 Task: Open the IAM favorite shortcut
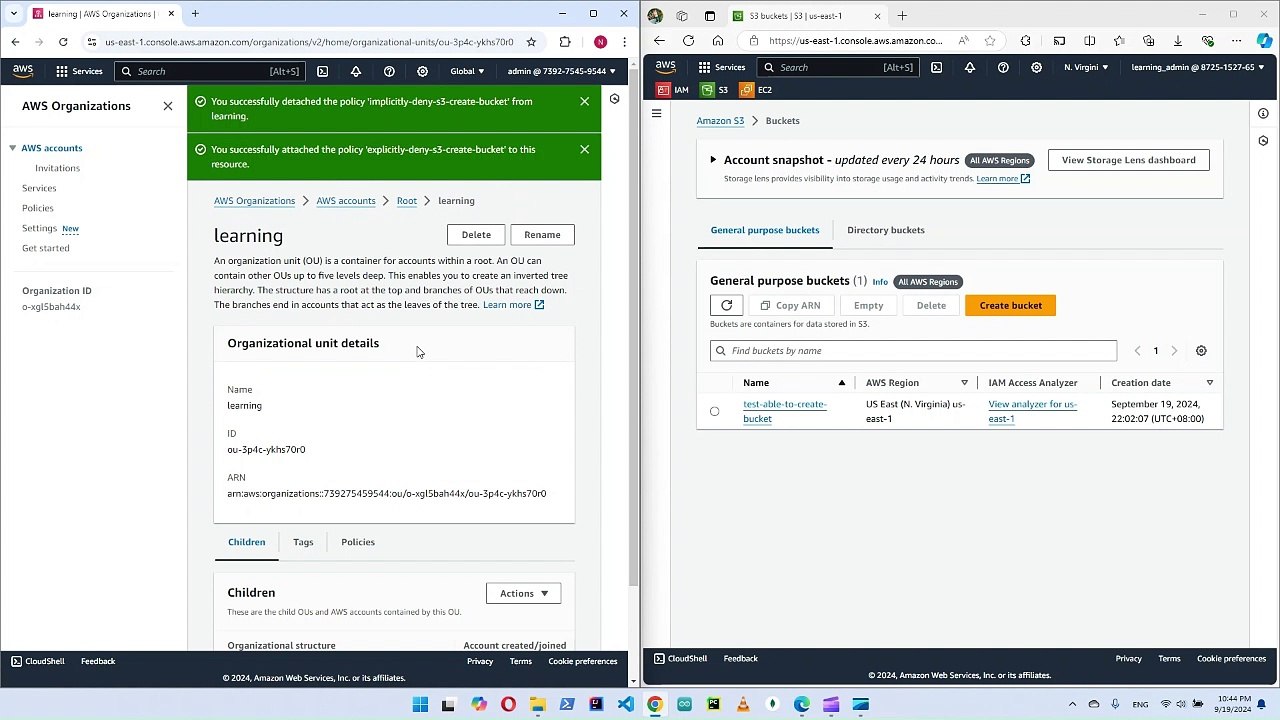click(x=672, y=90)
